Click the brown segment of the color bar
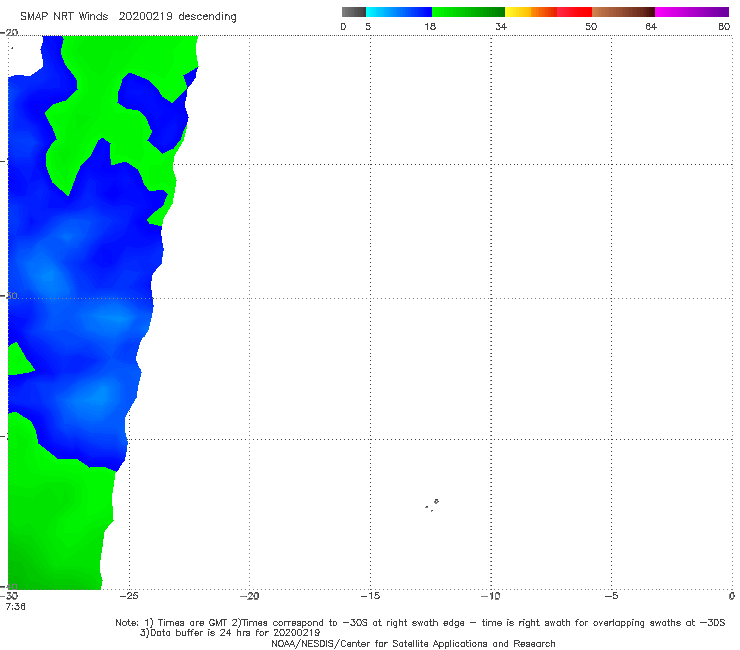The height and width of the screenshot is (650, 740). (x=623, y=12)
